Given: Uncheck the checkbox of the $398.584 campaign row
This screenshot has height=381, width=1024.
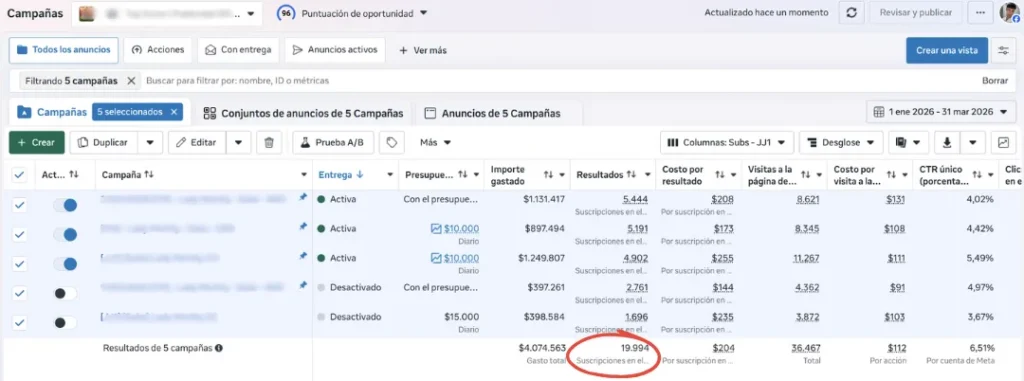Looking at the screenshot, I should pos(20,323).
